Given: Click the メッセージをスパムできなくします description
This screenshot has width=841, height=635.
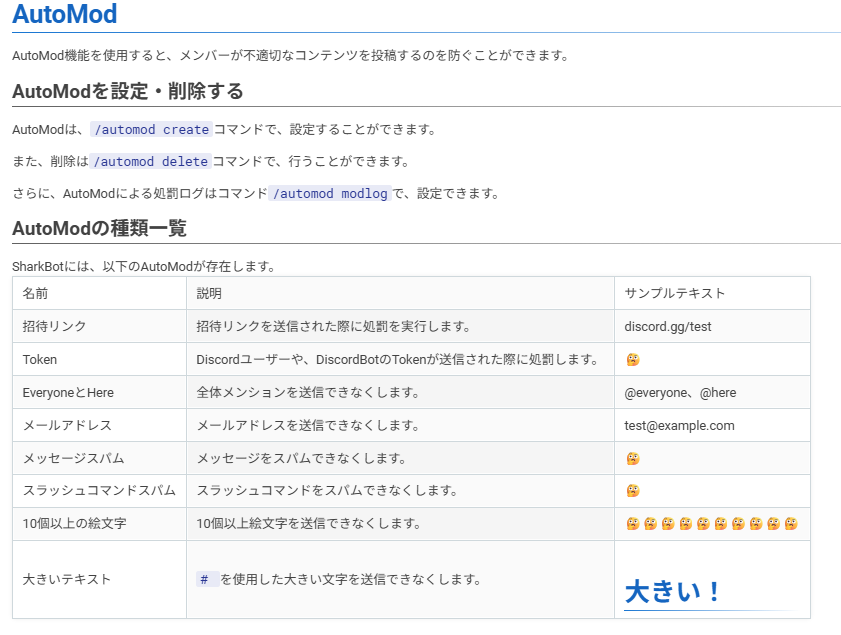Looking at the screenshot, I should point(301,459).
